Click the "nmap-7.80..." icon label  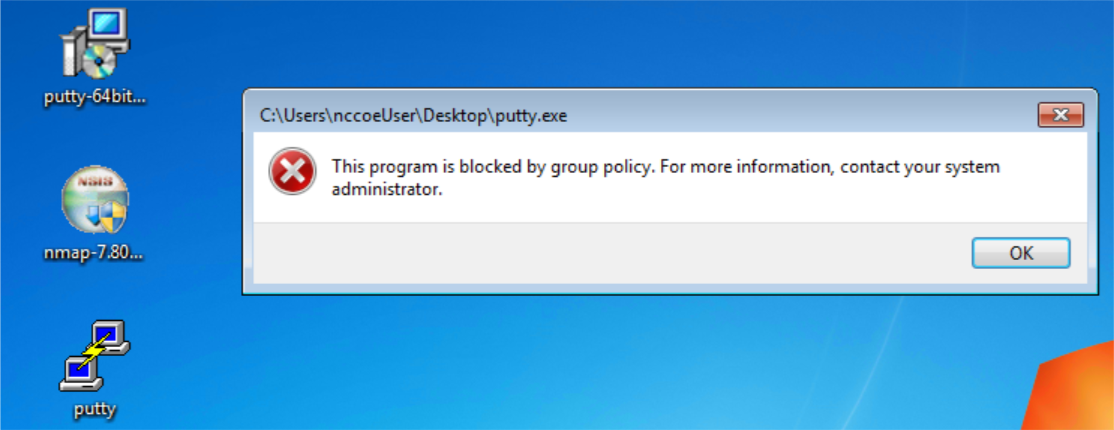point(94,252)
